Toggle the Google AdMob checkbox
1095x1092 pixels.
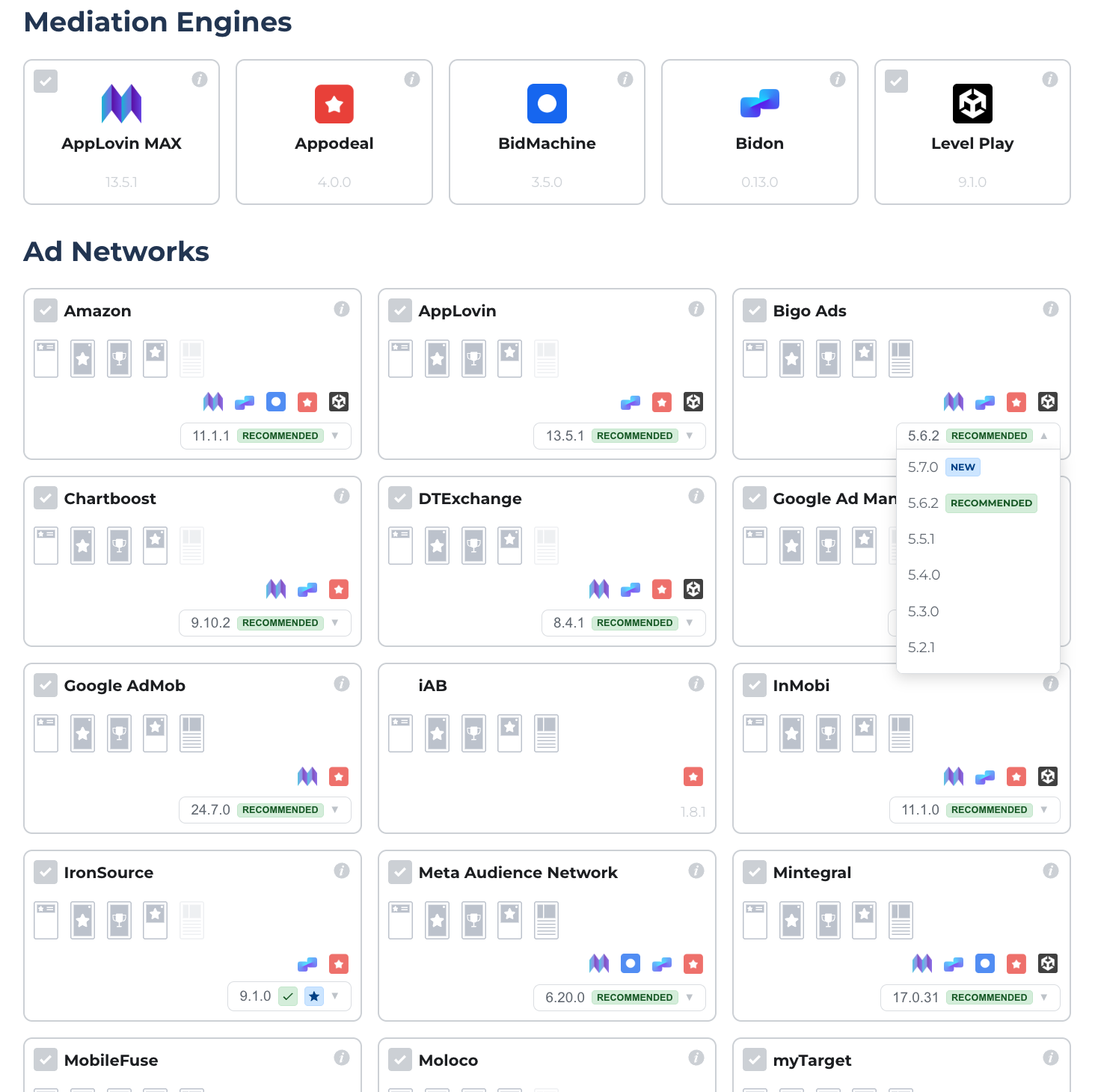coord(46,684)
